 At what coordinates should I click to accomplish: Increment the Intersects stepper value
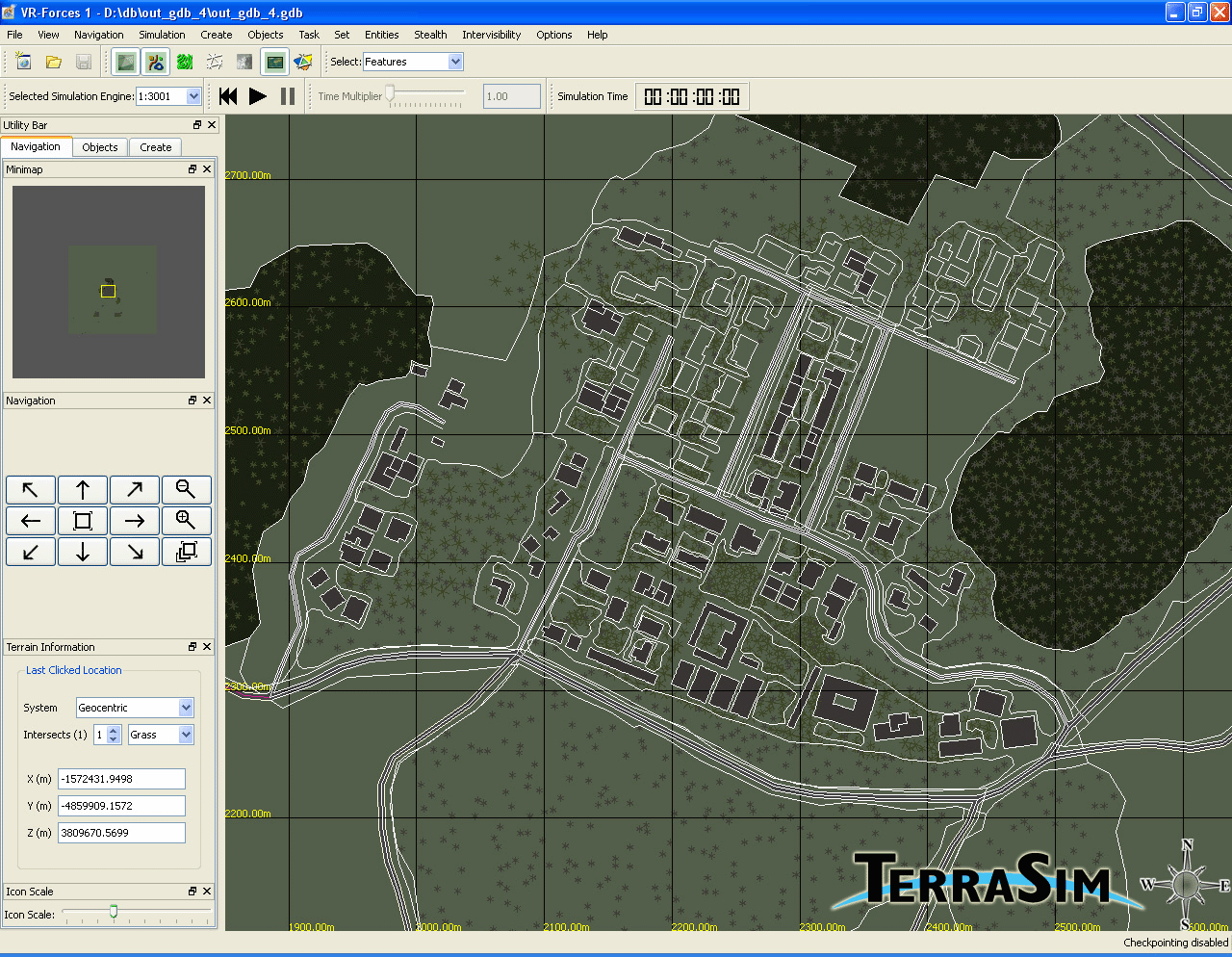pyautogui.click(x=114, y=731)
